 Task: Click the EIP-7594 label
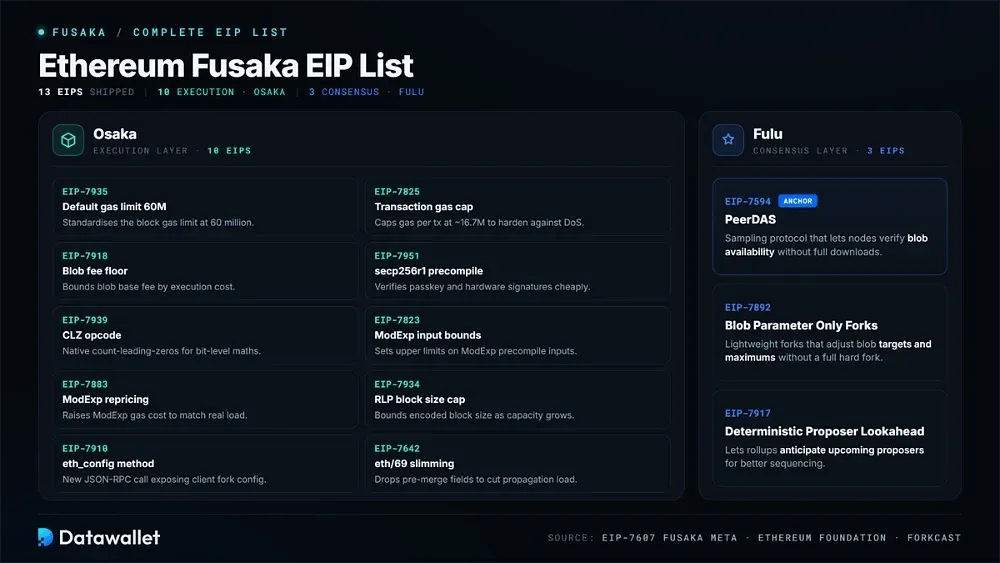coord(748,201)
